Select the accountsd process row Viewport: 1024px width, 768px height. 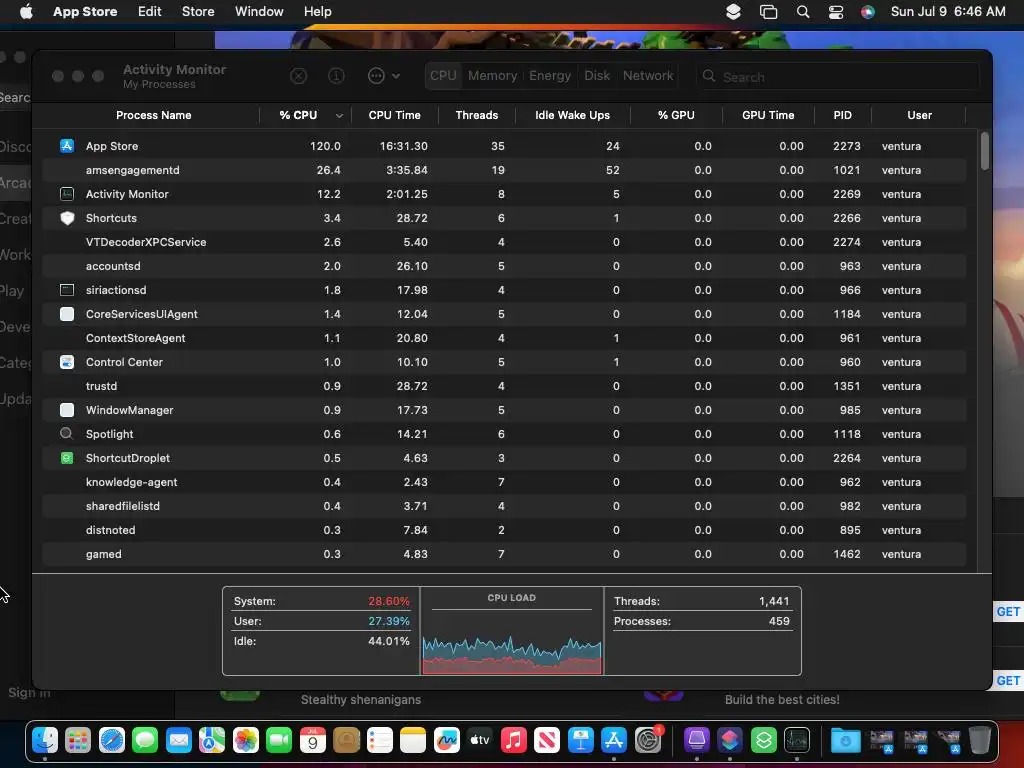click(x=504, y=266)
